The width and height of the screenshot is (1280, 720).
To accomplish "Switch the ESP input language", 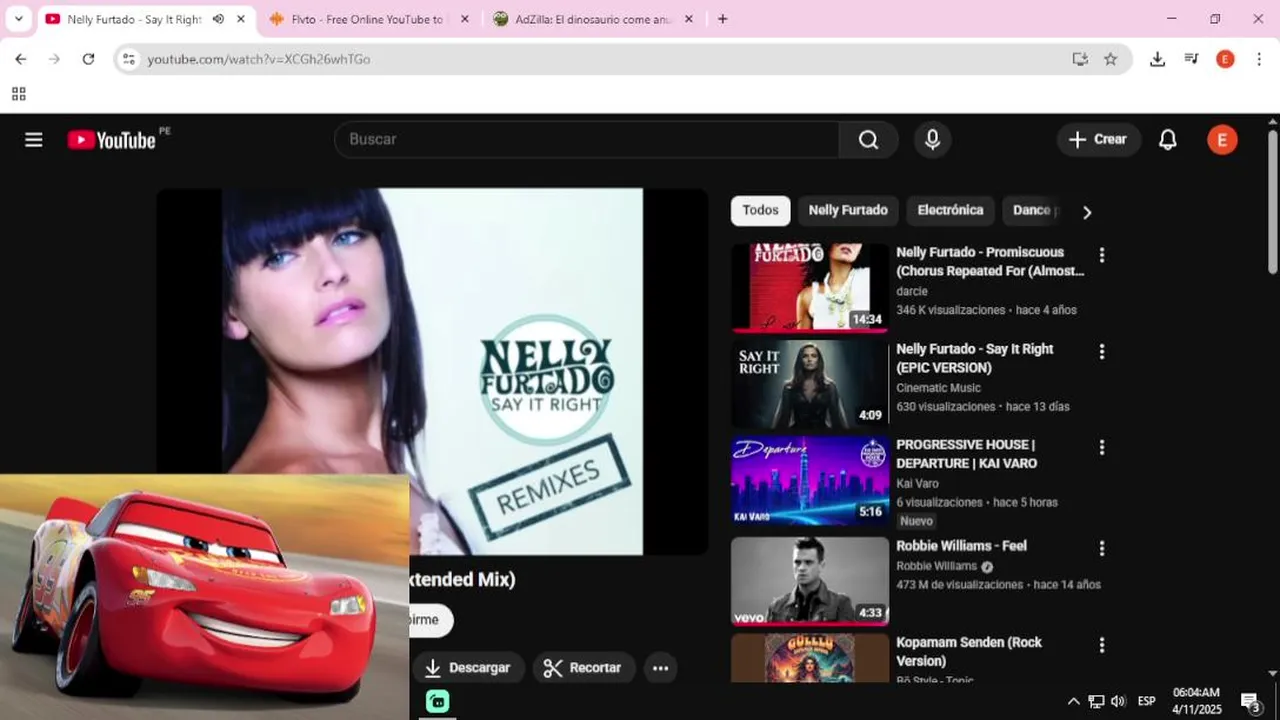I will (1147, 701).
